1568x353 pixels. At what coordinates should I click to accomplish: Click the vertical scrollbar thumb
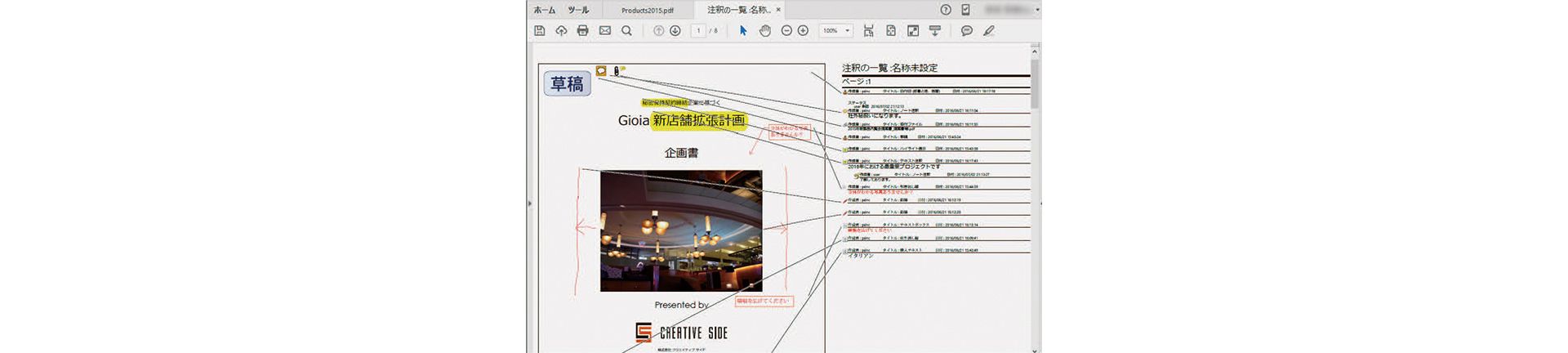tap(1035, 83)
